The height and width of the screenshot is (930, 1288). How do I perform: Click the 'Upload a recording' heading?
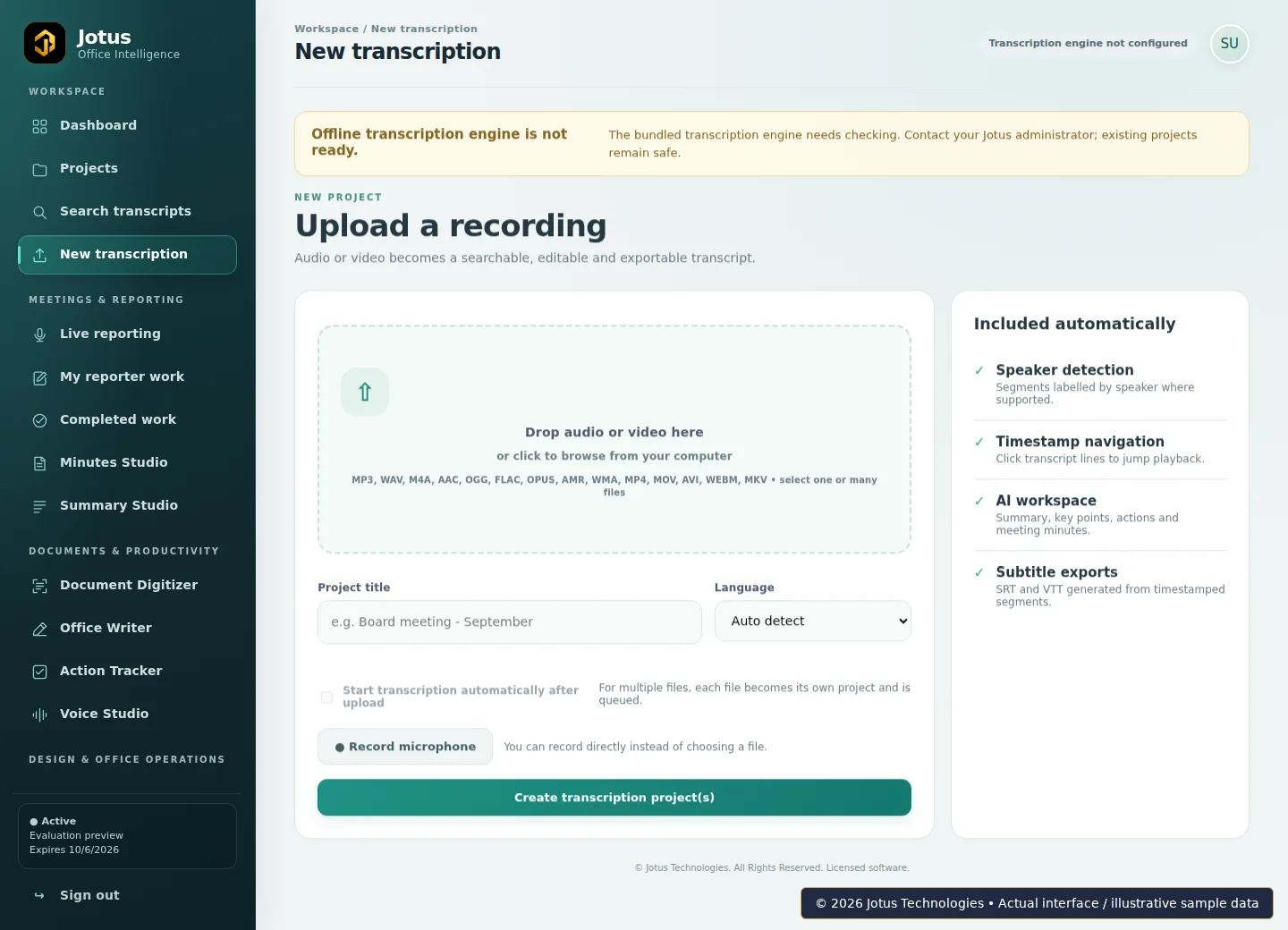(451, 225)
